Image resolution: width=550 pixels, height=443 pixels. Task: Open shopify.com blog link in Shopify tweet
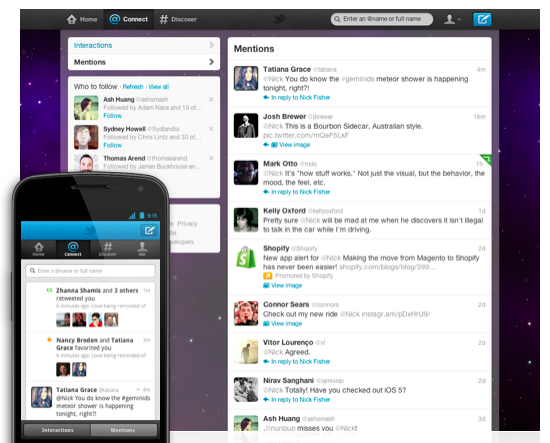pyautogui.click(x=388, y=267)
